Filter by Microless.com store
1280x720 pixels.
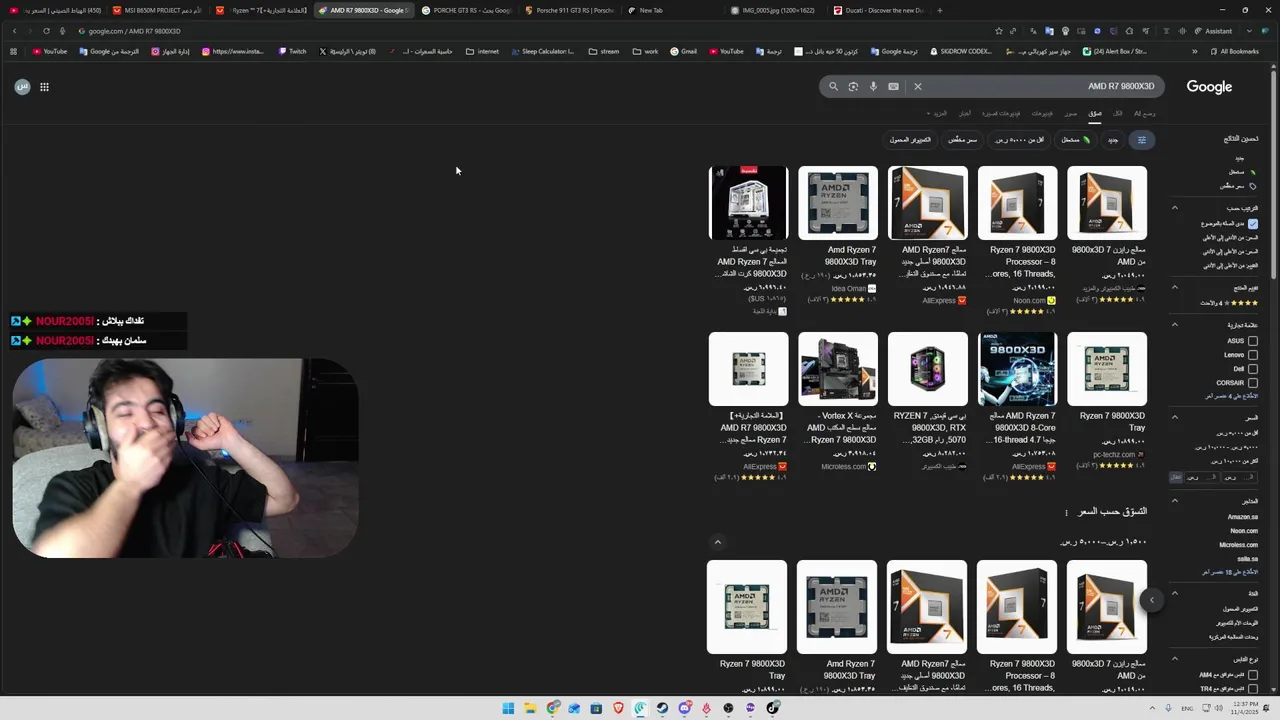click(x=1238, y=545)
